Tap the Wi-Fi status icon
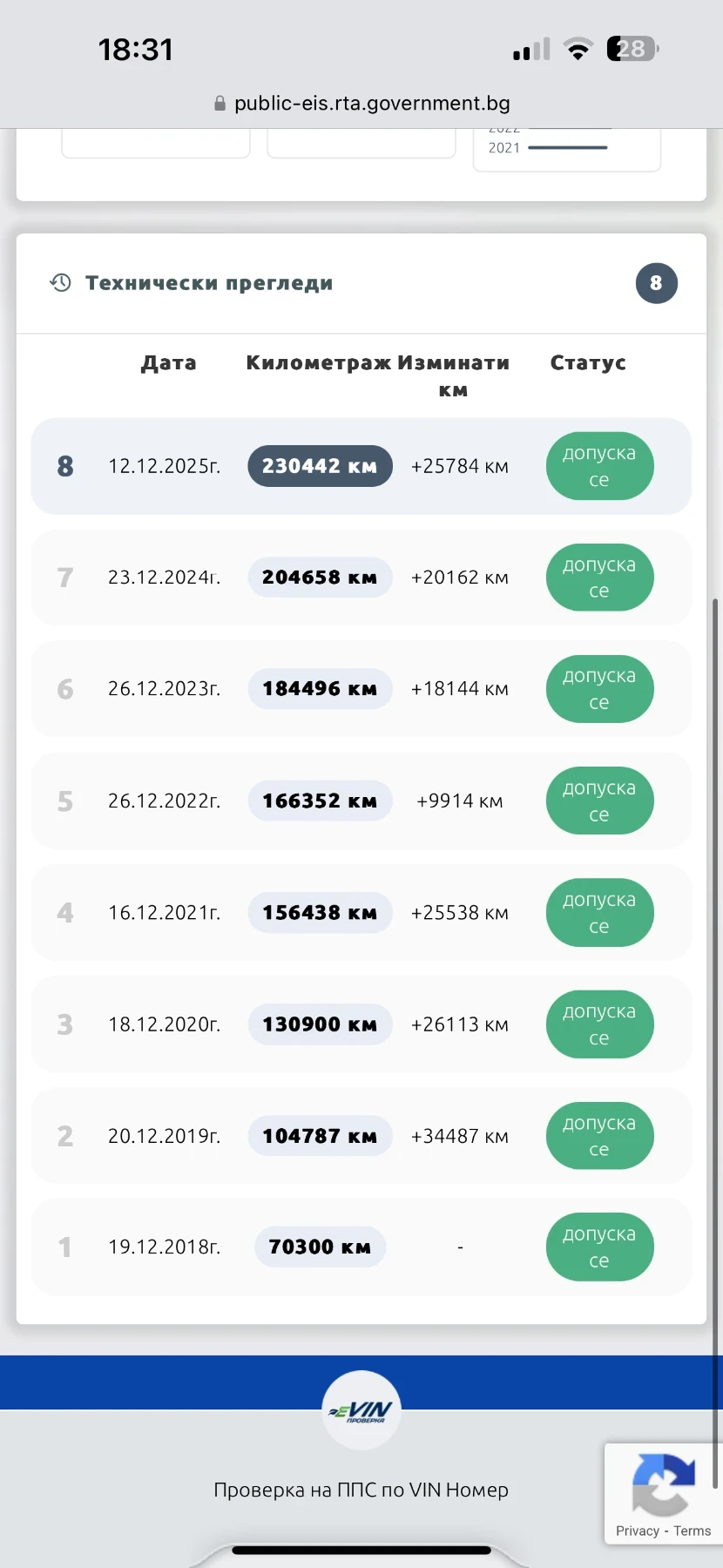This screenshot has height=1568, width=723. (x=577, y=50)
